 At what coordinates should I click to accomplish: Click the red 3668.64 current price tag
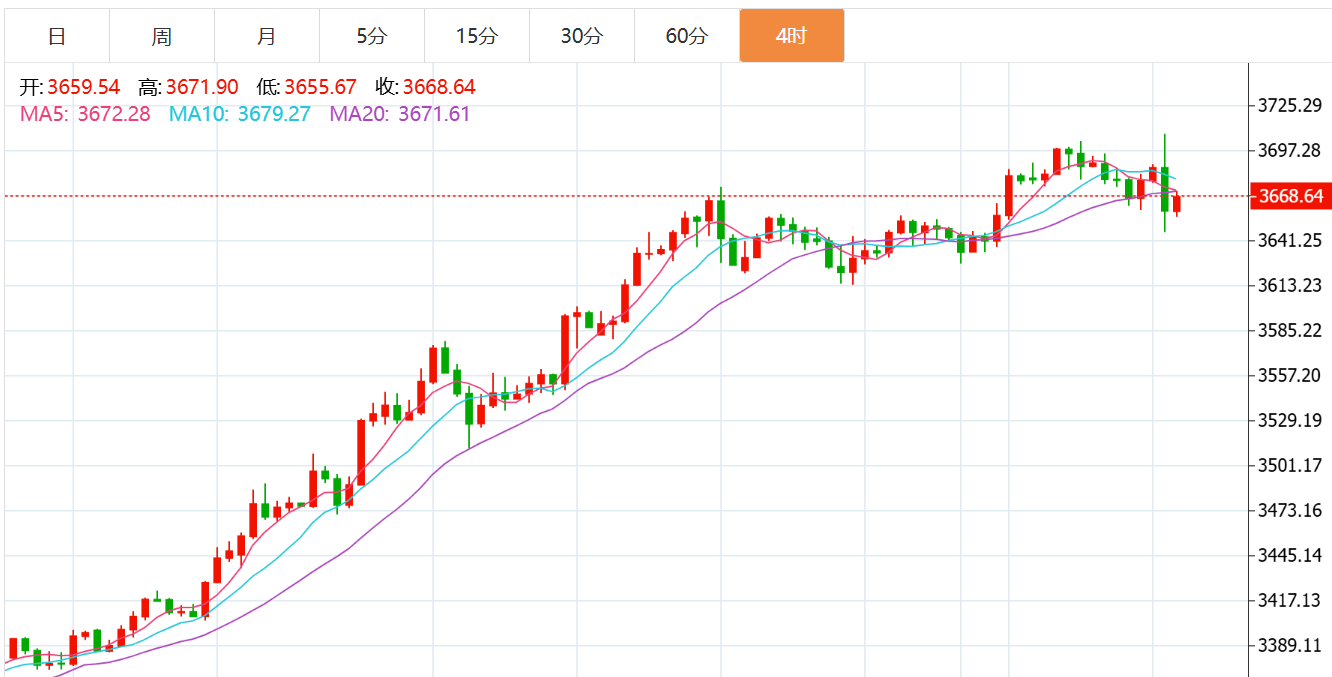click(1290, 196)
